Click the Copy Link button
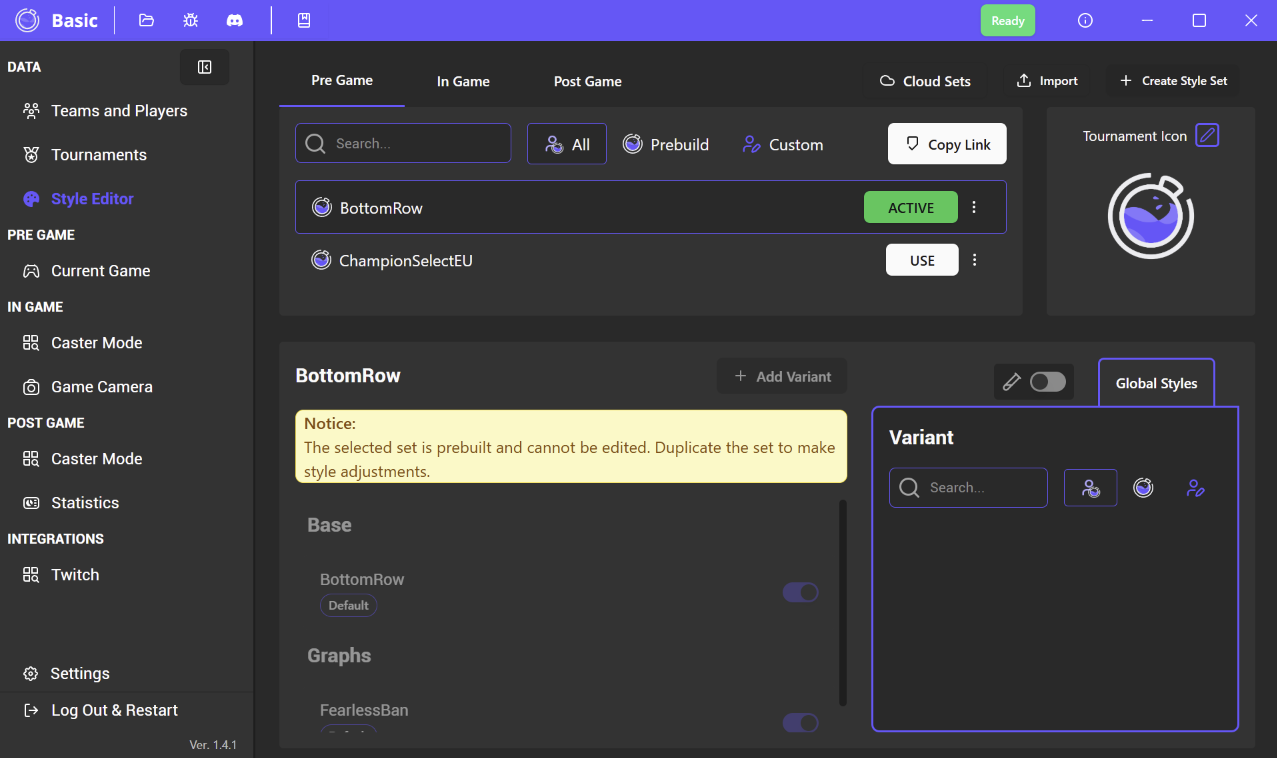Viewport: 1277px width, 758px height. tap(947, 144)
